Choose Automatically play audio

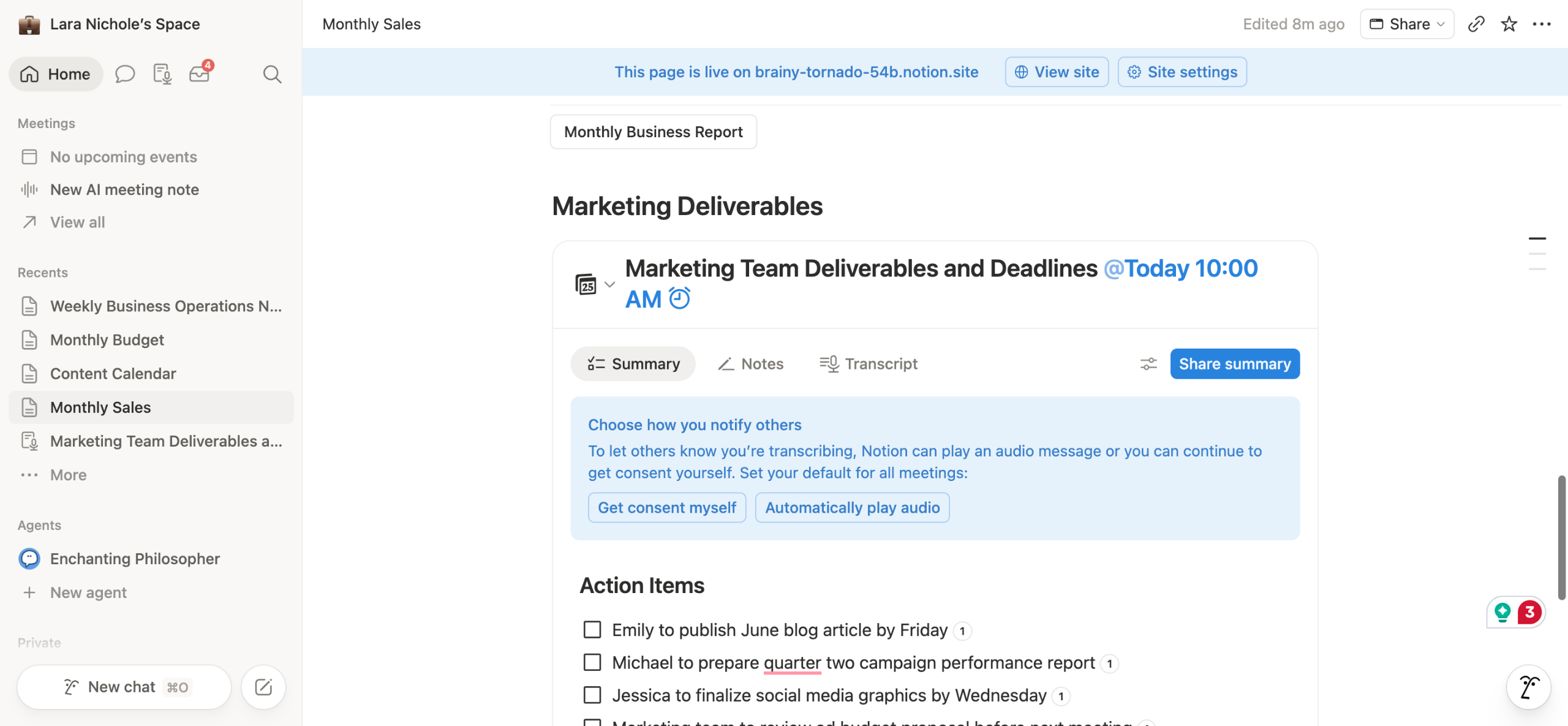coord(852,507)
